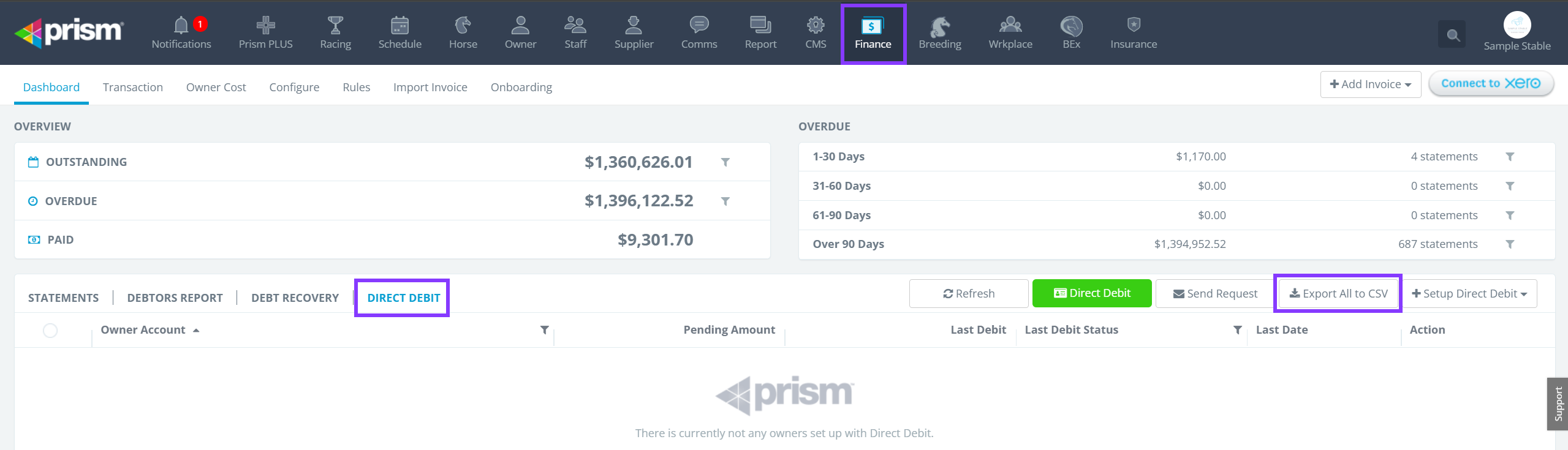Open the Support side tab
The height and width of the screenshot is (450, 1568).
(x=1558, y=404)
